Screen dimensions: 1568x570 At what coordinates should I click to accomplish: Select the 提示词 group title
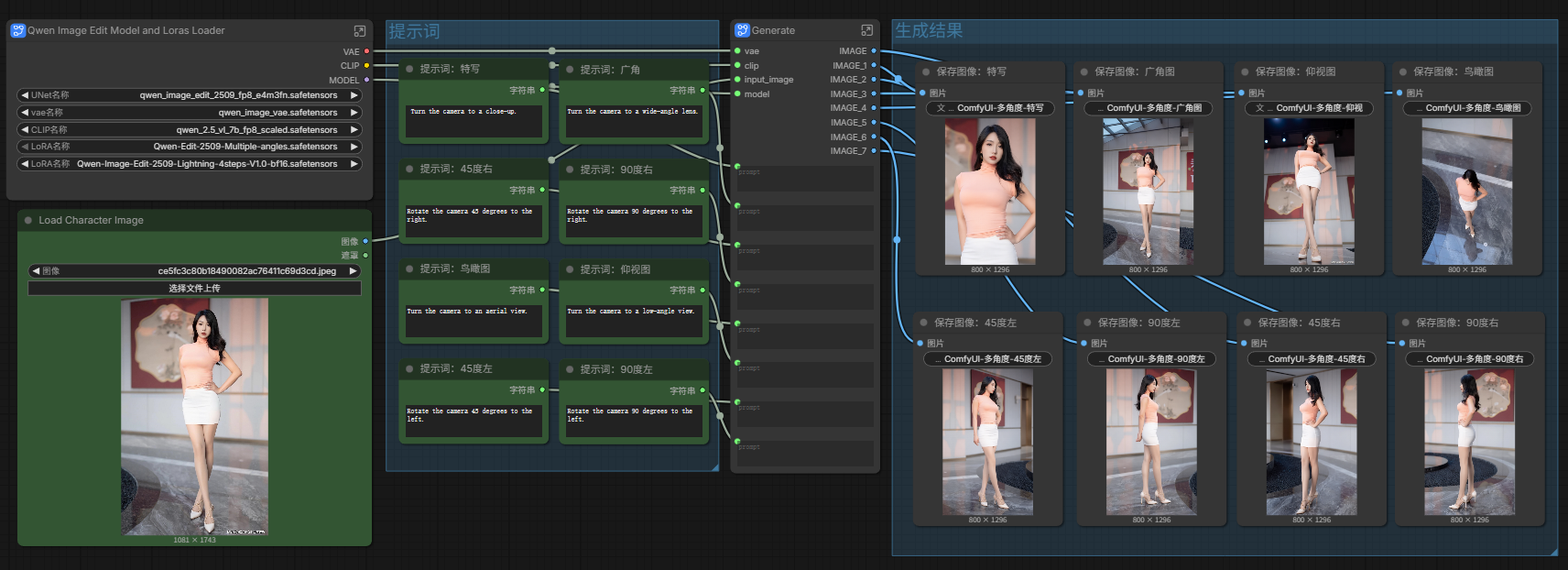point(414,31)
